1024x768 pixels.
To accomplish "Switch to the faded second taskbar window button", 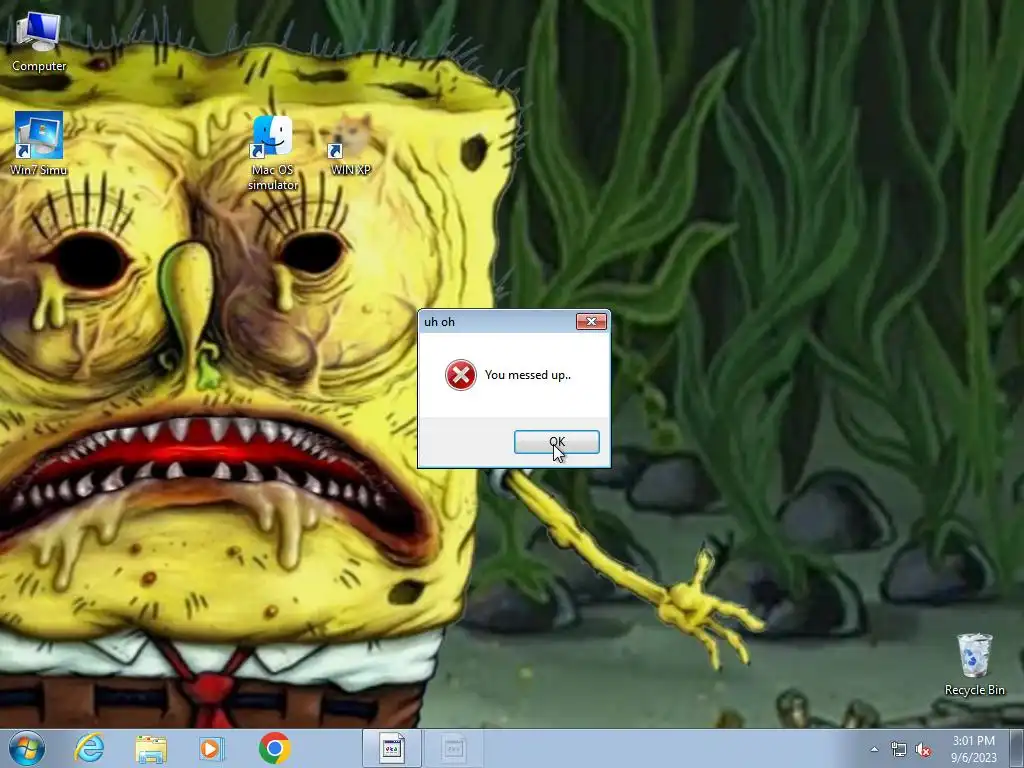I will click(x=454, y=748).
